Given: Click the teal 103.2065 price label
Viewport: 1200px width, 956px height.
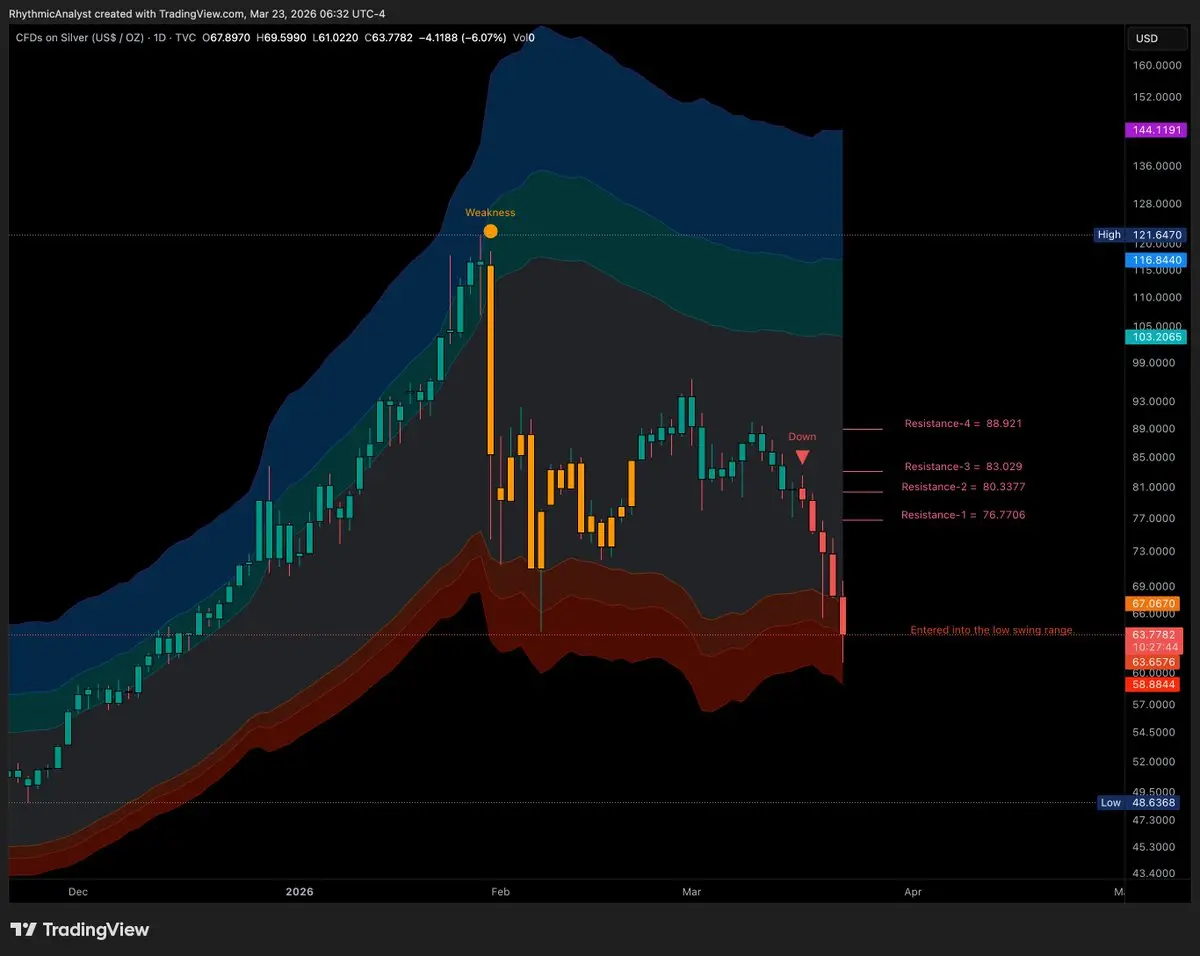Looking at the screenshot, I should click(1155, 337).
